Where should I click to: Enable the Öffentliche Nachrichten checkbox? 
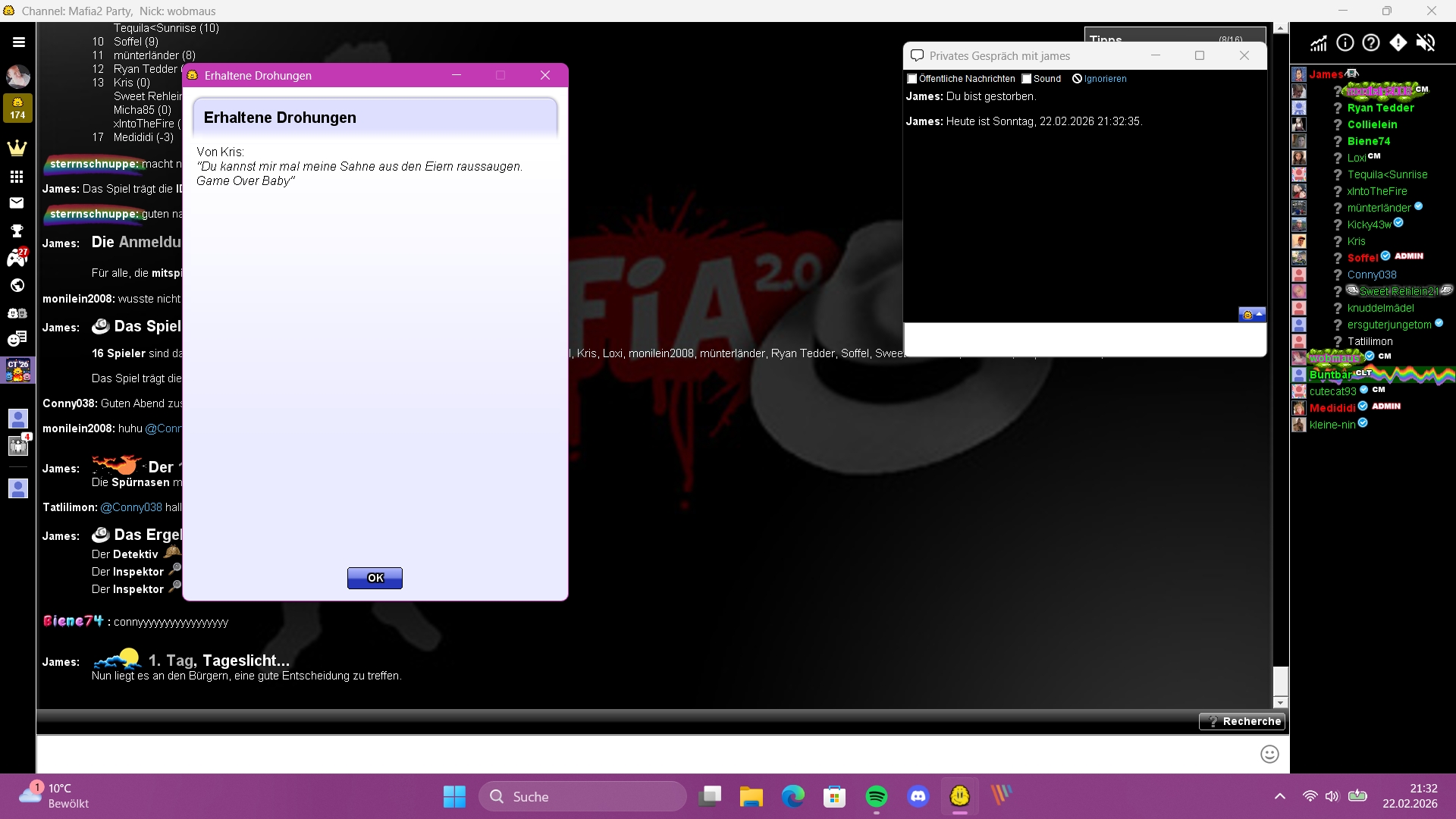click(912, 79)
